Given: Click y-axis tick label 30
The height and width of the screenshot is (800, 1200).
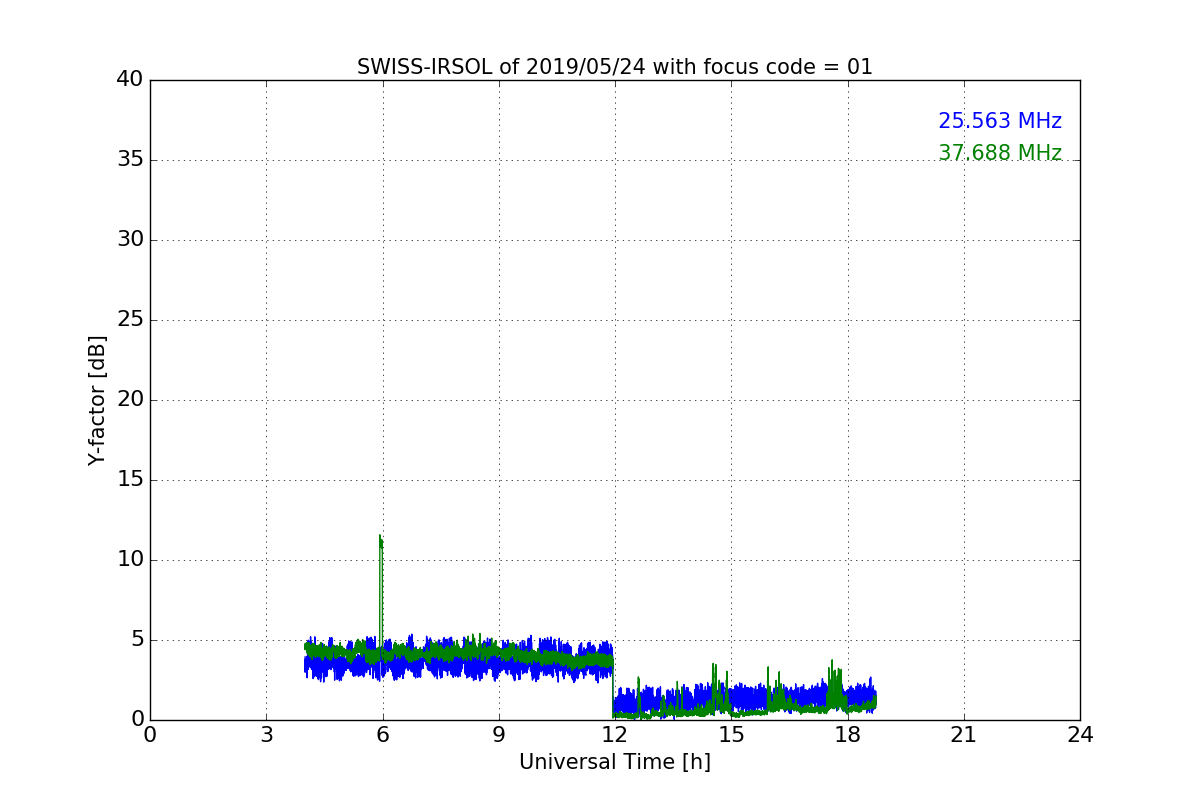Looking at the screenshot, I should coord(129,240).
